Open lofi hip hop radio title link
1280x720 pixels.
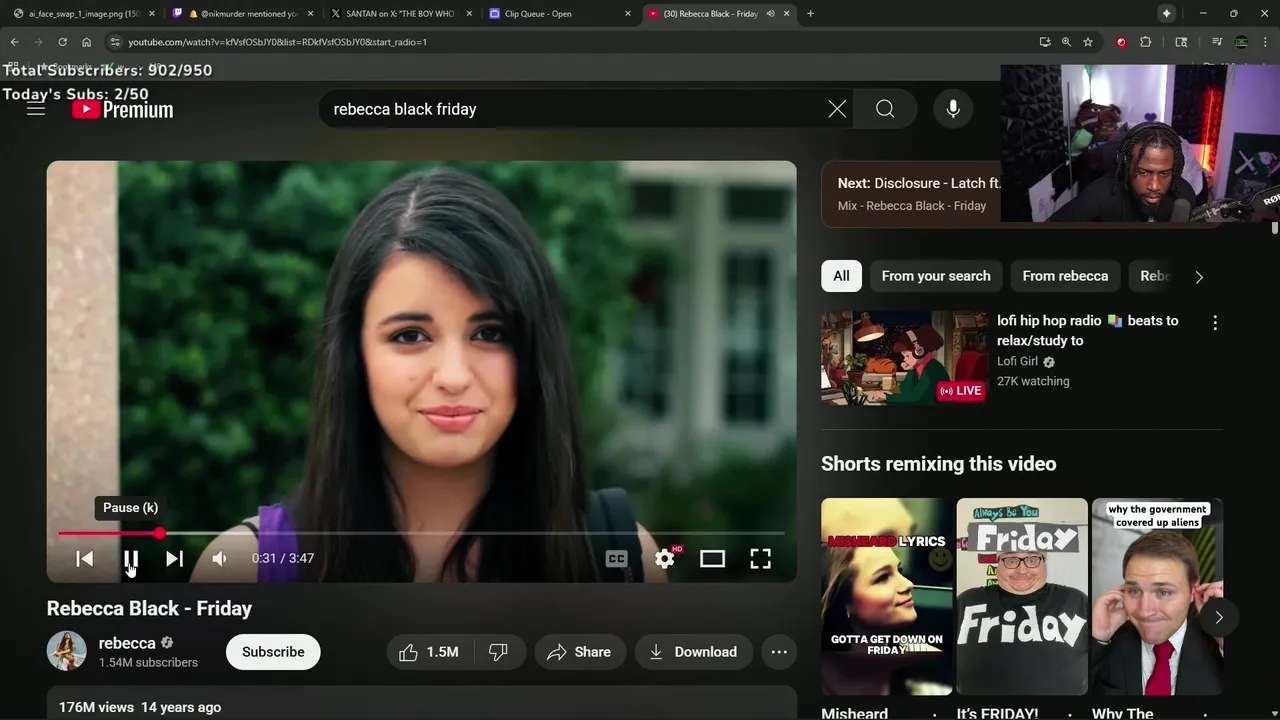(x=1087, y=330)
